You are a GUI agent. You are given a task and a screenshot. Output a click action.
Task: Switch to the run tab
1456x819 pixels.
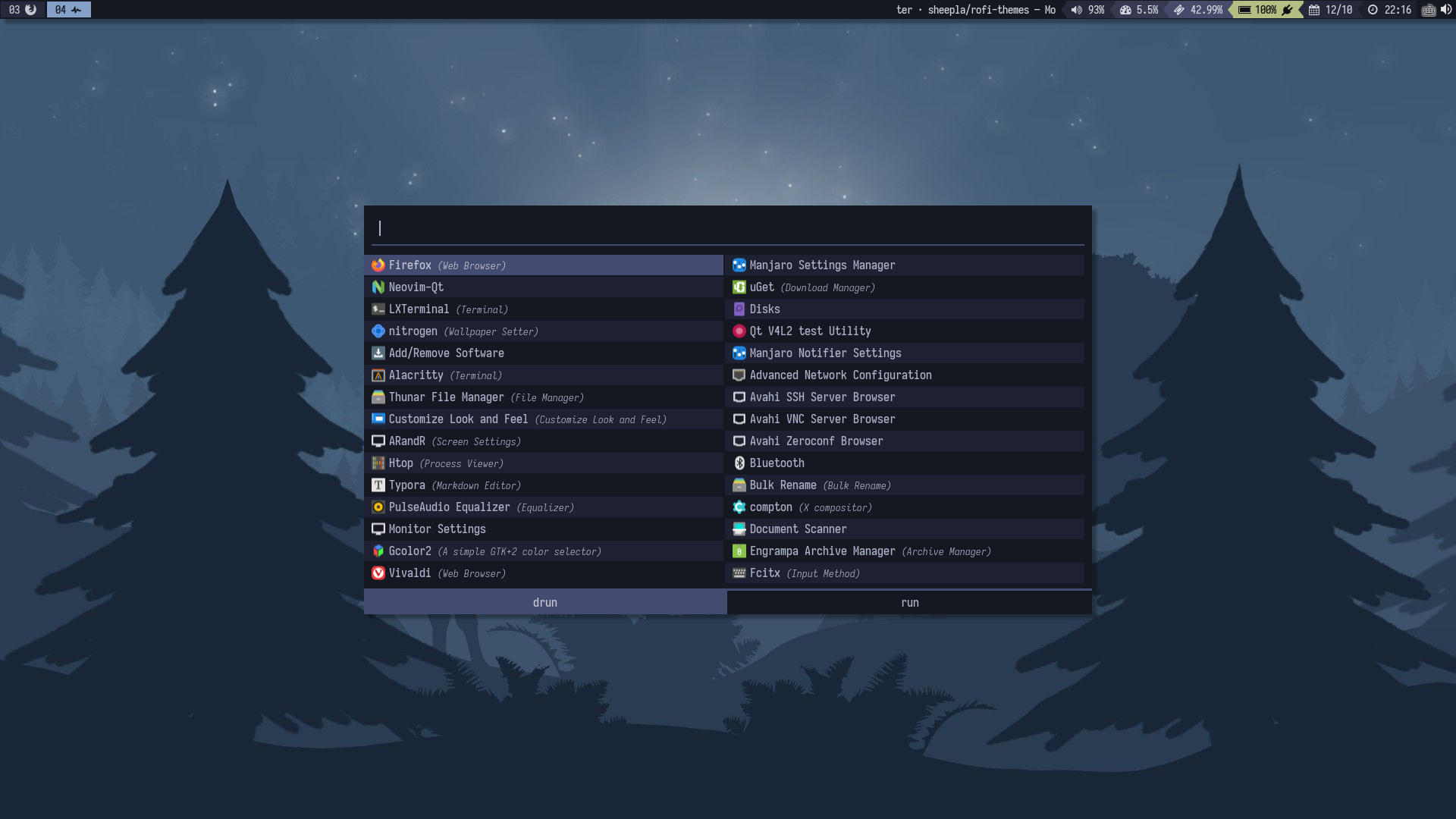point(909,603)
